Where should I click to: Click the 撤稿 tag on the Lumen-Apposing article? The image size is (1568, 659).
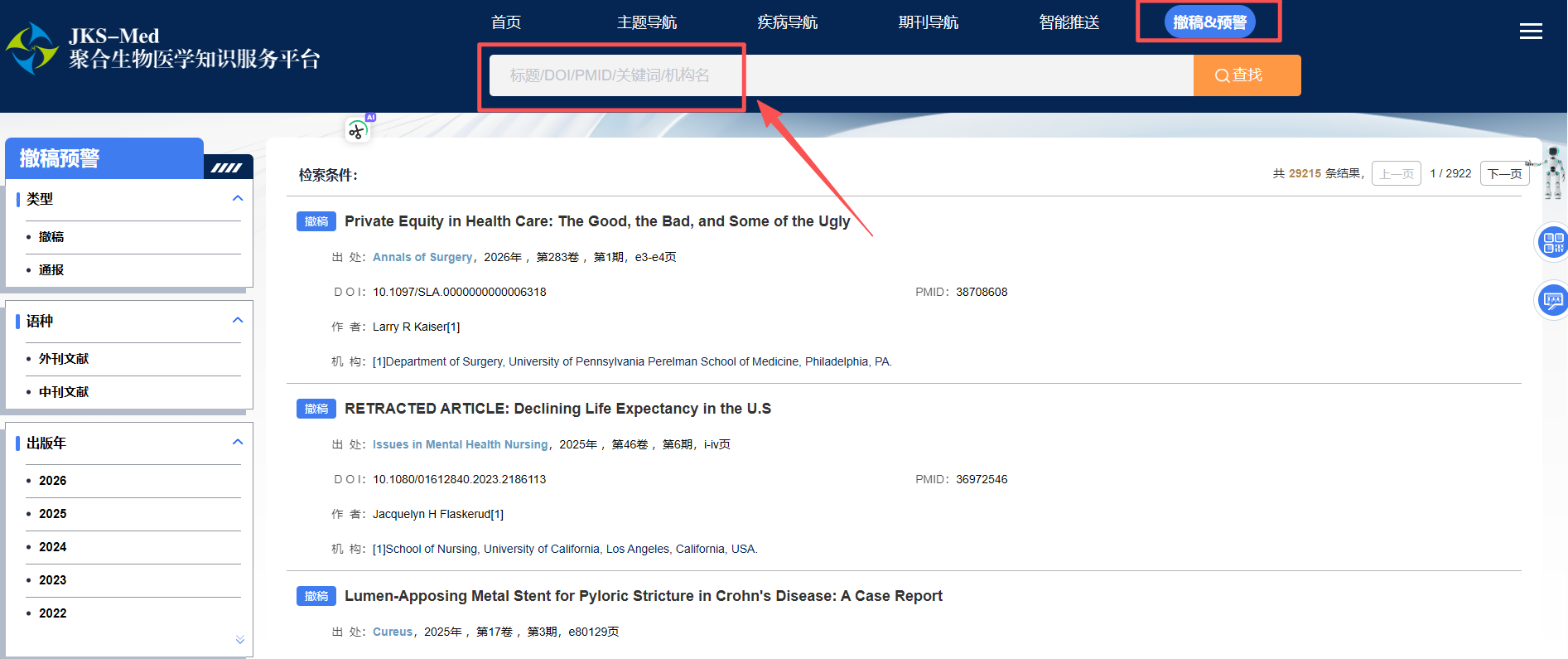316,596
